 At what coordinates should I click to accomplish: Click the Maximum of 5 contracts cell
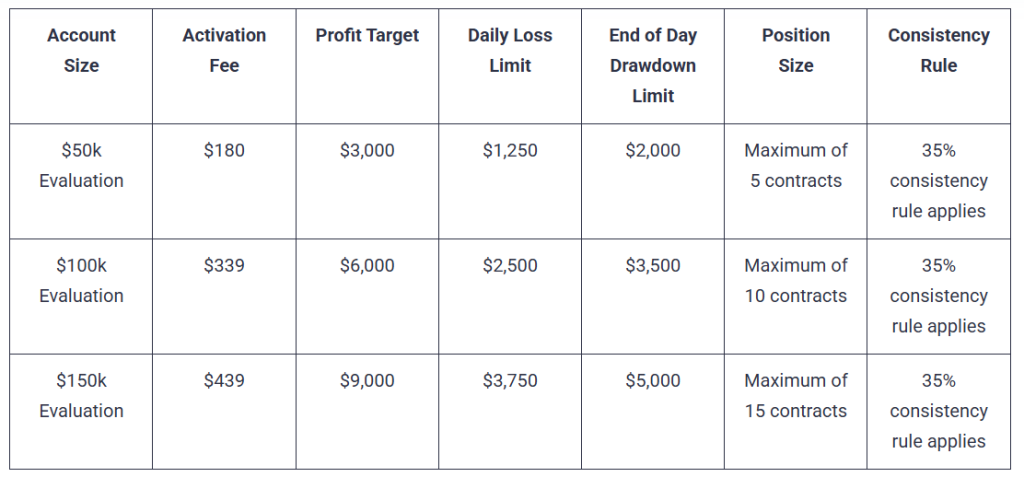coord(795,166)
